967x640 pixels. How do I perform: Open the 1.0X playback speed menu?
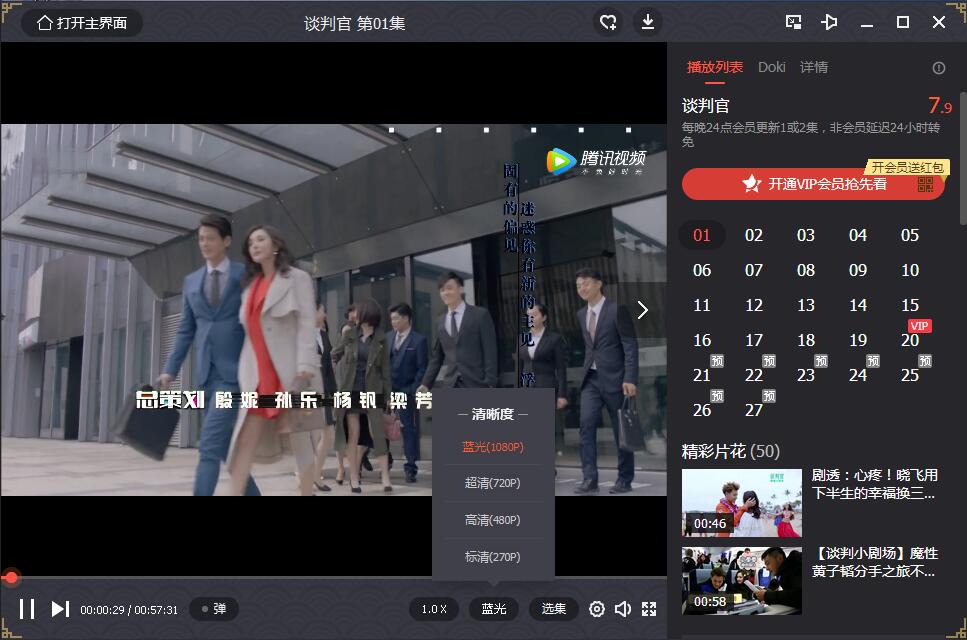pyautogui.click(x=434, y=609)
